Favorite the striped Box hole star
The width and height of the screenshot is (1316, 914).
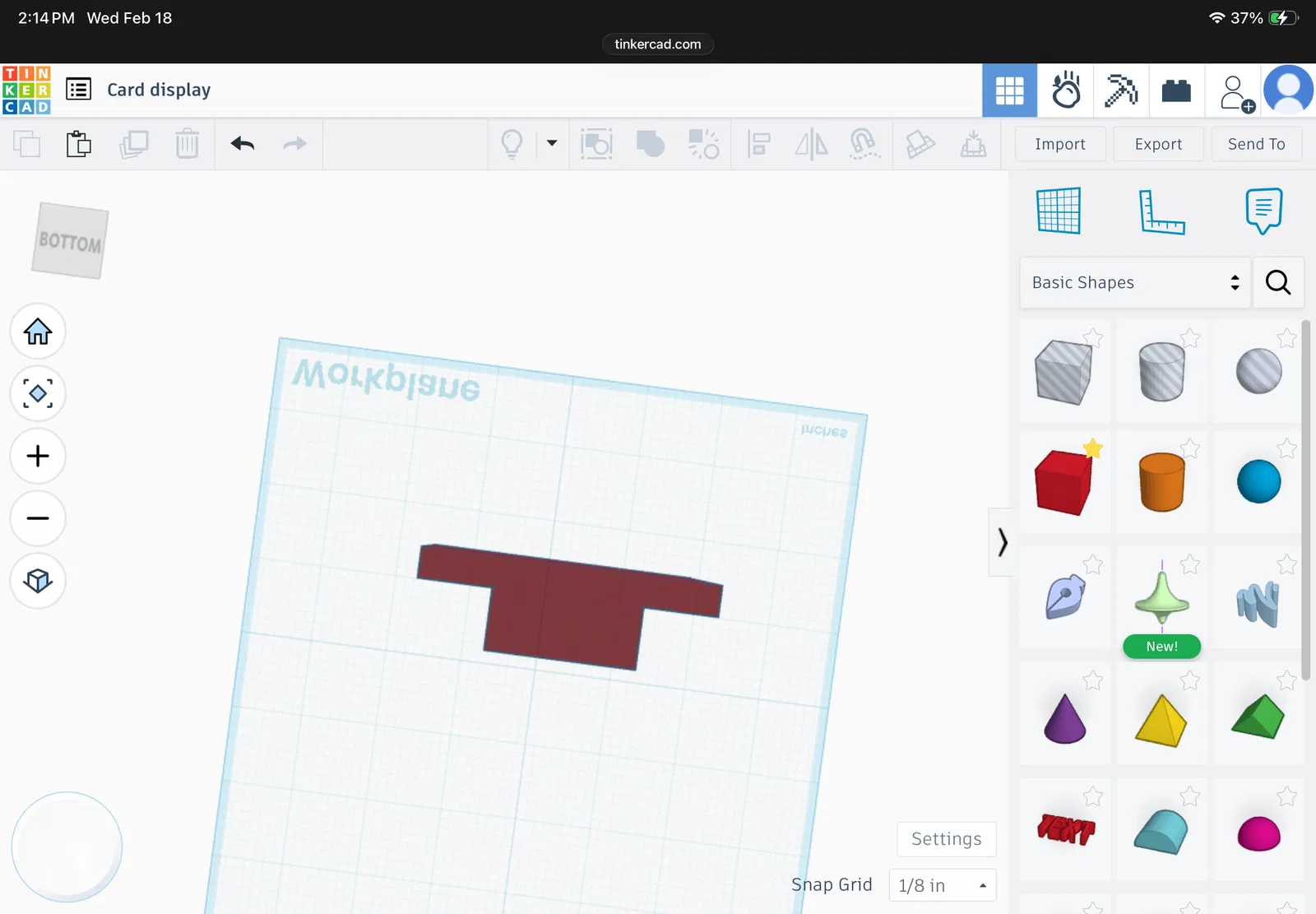pyautogui.click(x=1093, y=337)
